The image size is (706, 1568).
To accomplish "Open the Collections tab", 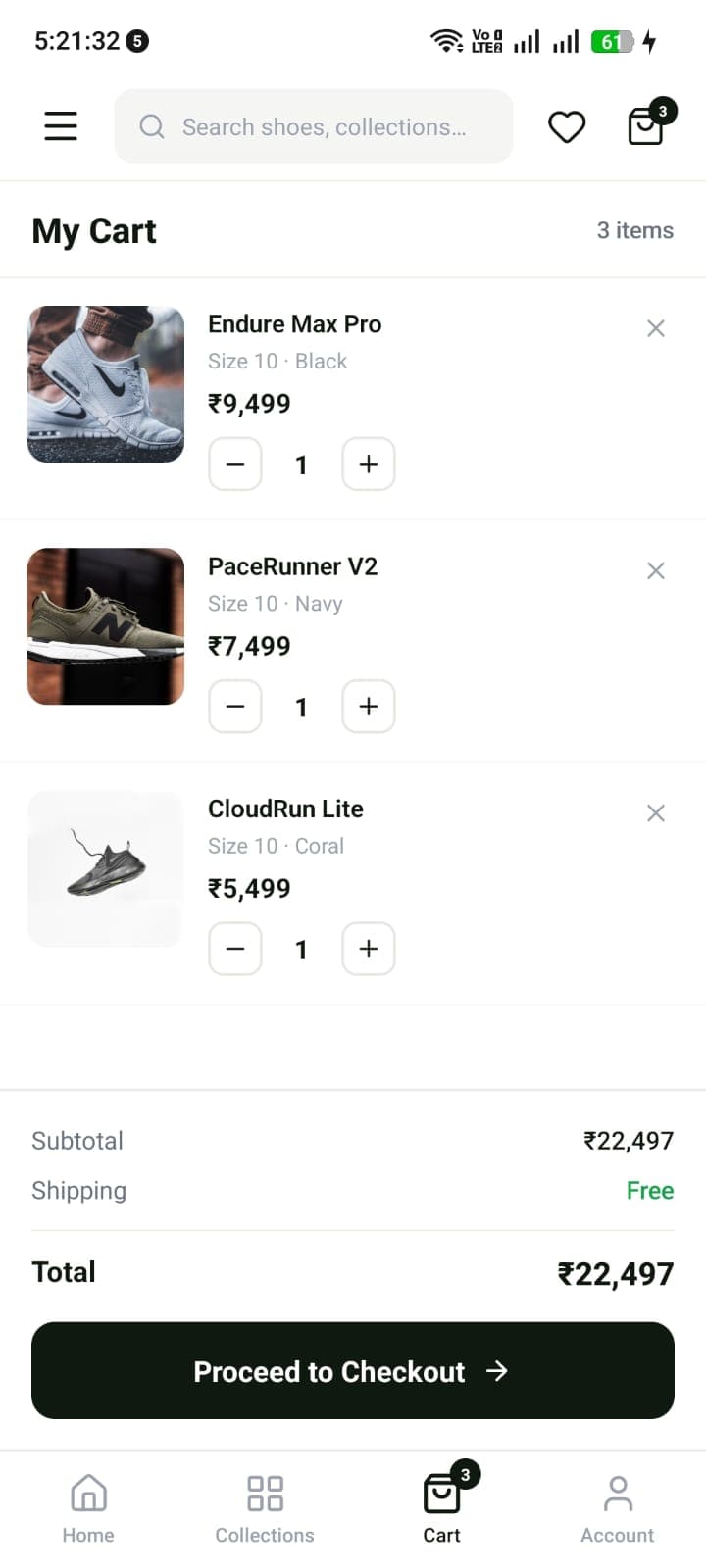I will [x=265, y=1509].
